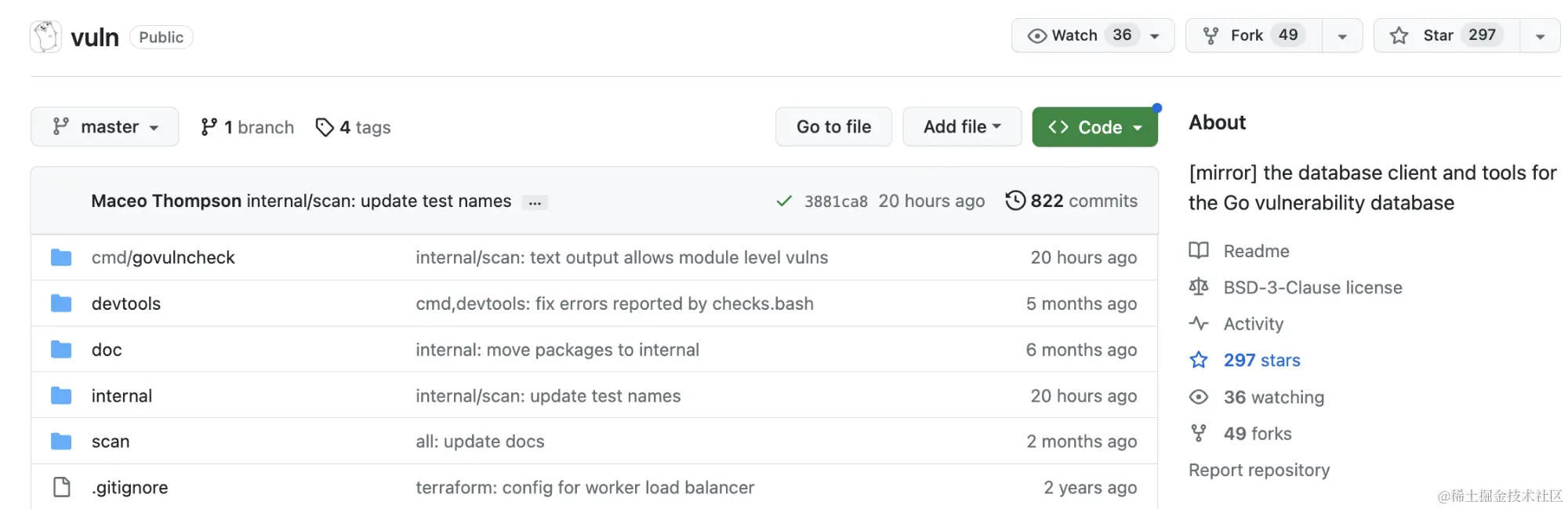Fork the repository with Fork button
Viewport: 1568px width, 509px height.
pyautogui.click(x=1254, y=35)
